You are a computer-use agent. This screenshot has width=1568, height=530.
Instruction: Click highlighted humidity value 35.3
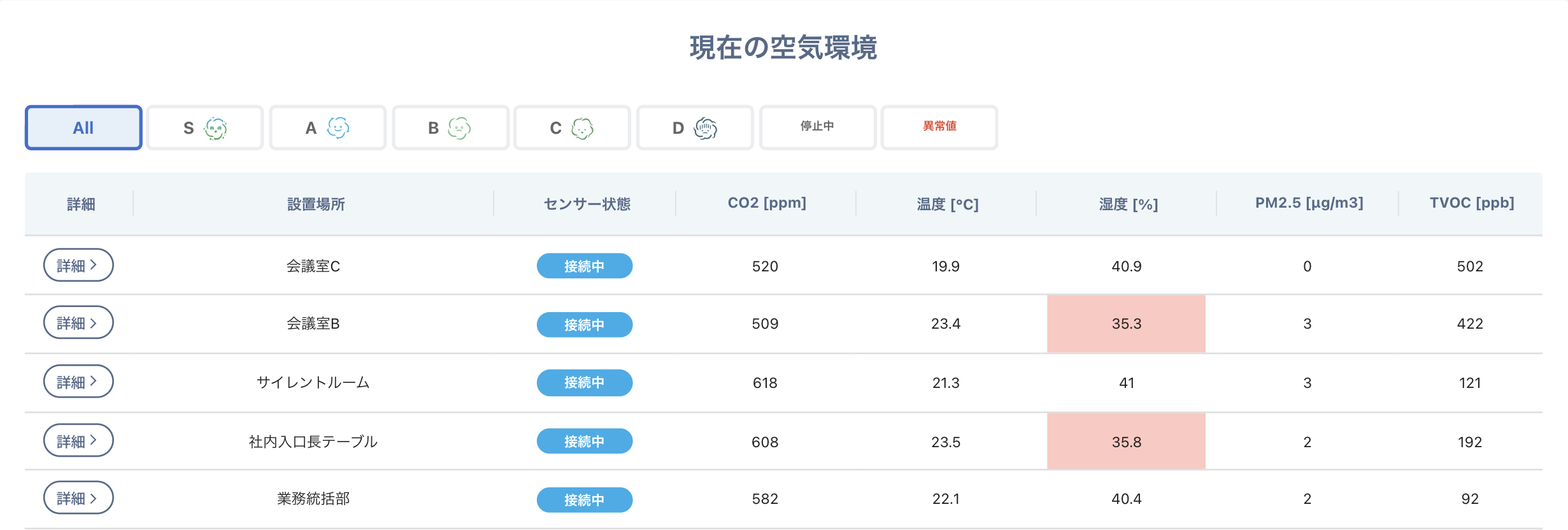(x=1126, y=324)
